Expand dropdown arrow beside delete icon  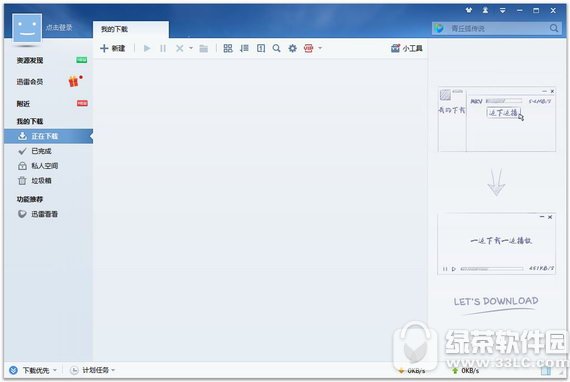coord(191,48)
